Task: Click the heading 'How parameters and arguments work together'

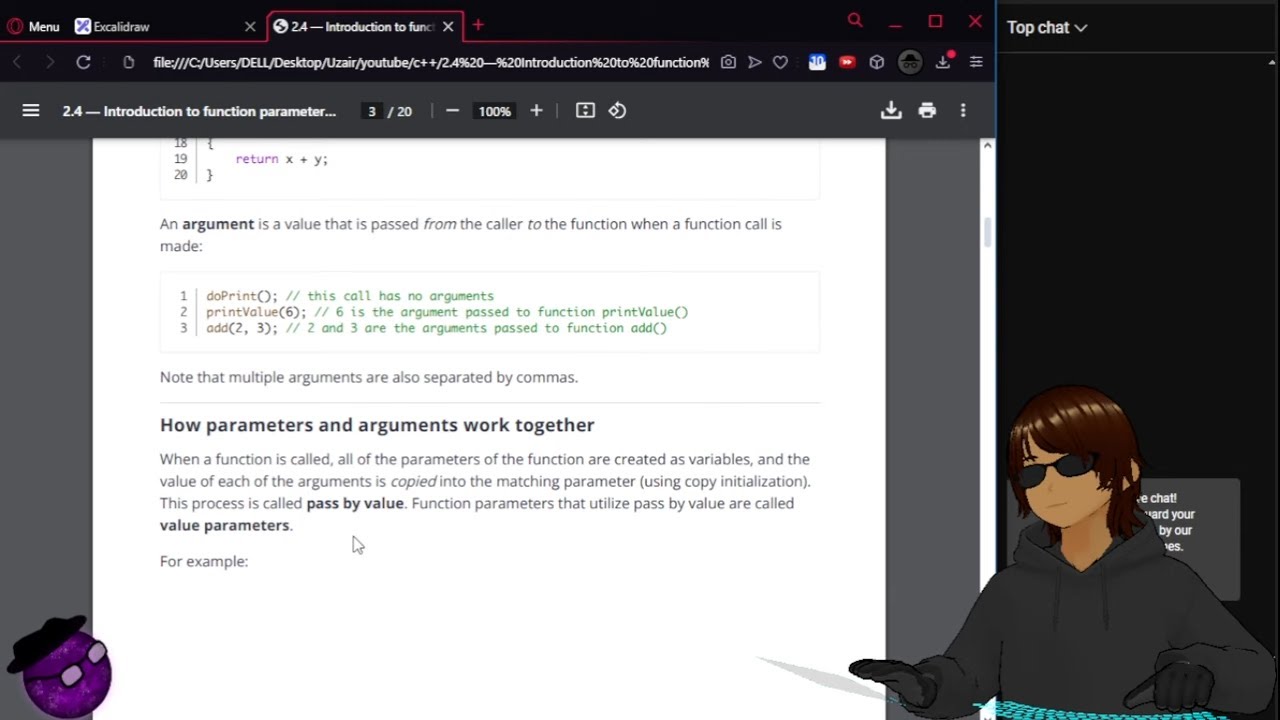Action: (x=377, y=425)
